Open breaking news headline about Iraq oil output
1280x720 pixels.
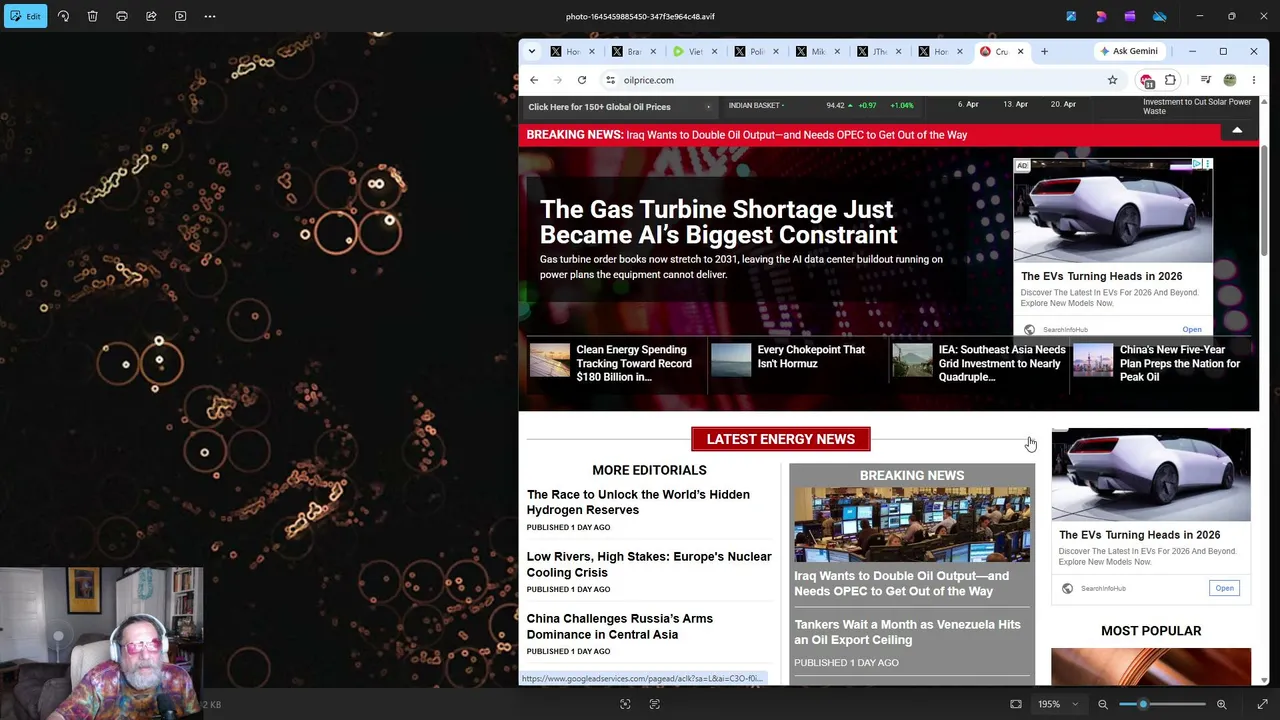[x=797, y=135]
